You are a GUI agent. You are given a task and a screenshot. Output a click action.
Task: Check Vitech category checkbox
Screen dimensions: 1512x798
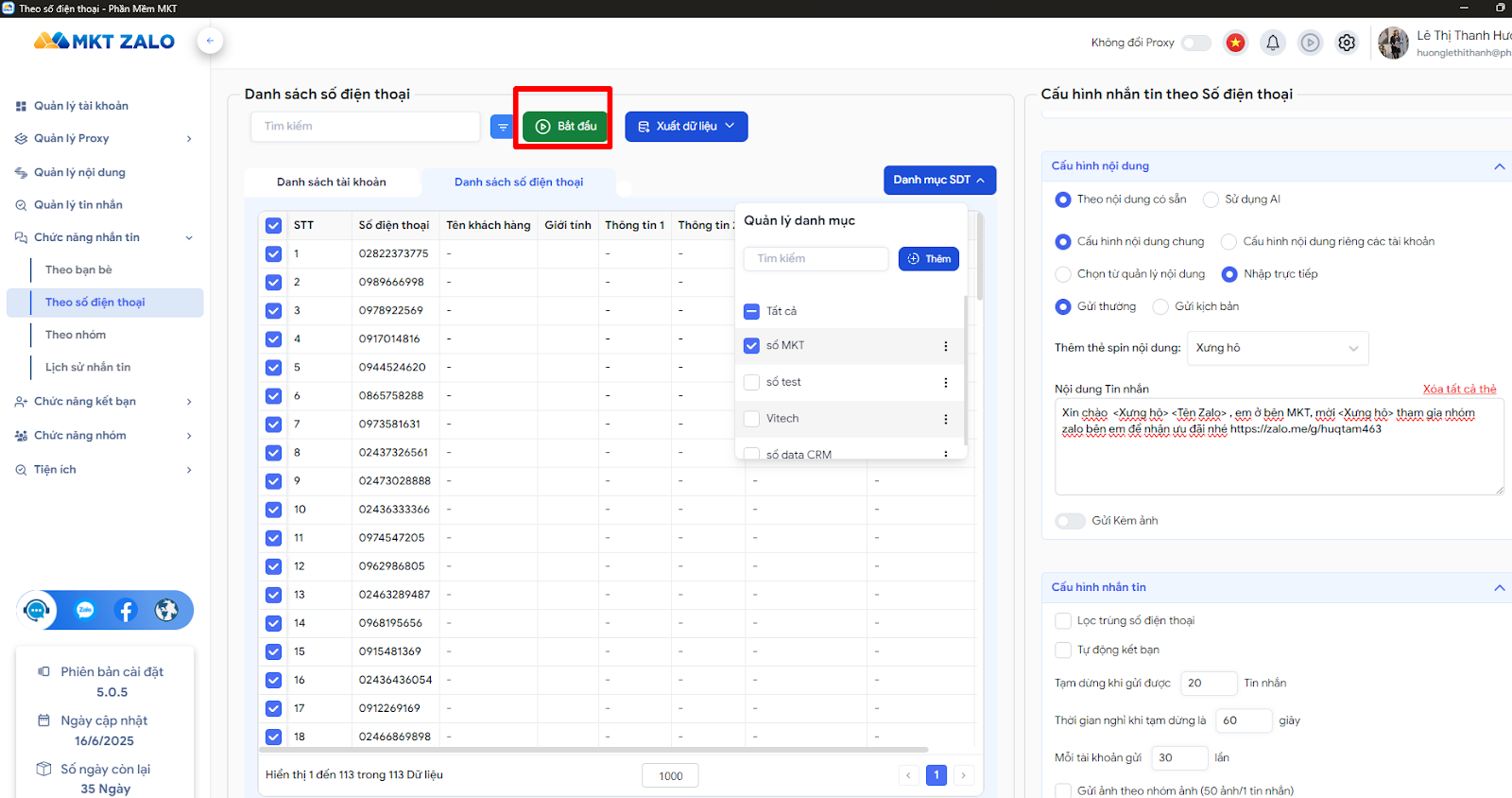pyautogui.click(x=751, y=419)
